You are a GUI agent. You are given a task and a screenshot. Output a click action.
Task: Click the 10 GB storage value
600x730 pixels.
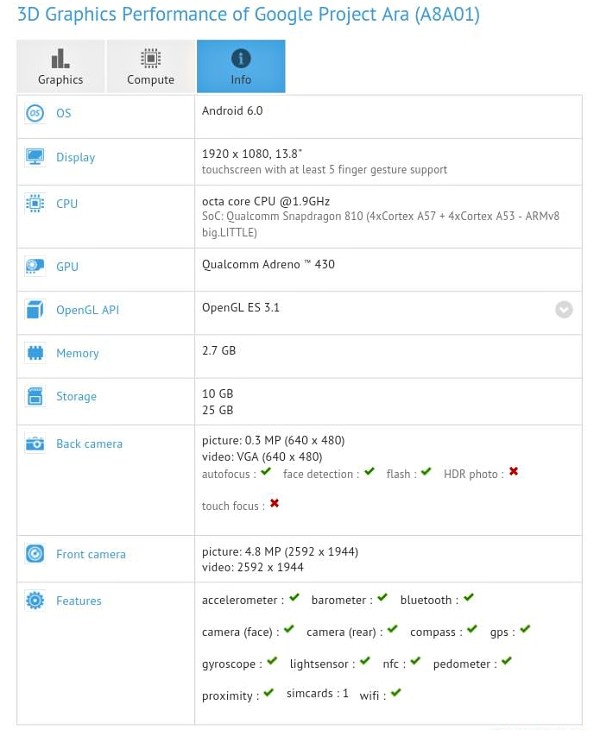click(217, 393)
